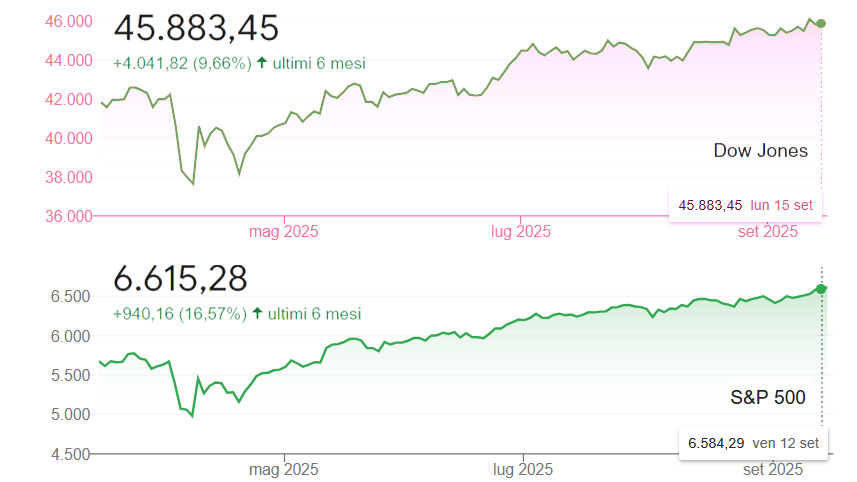Click set 2025 on S&P 500 time axis

772,469
